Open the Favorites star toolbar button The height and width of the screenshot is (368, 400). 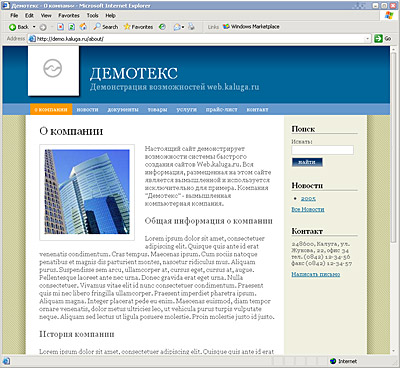[x=138, y=27]
